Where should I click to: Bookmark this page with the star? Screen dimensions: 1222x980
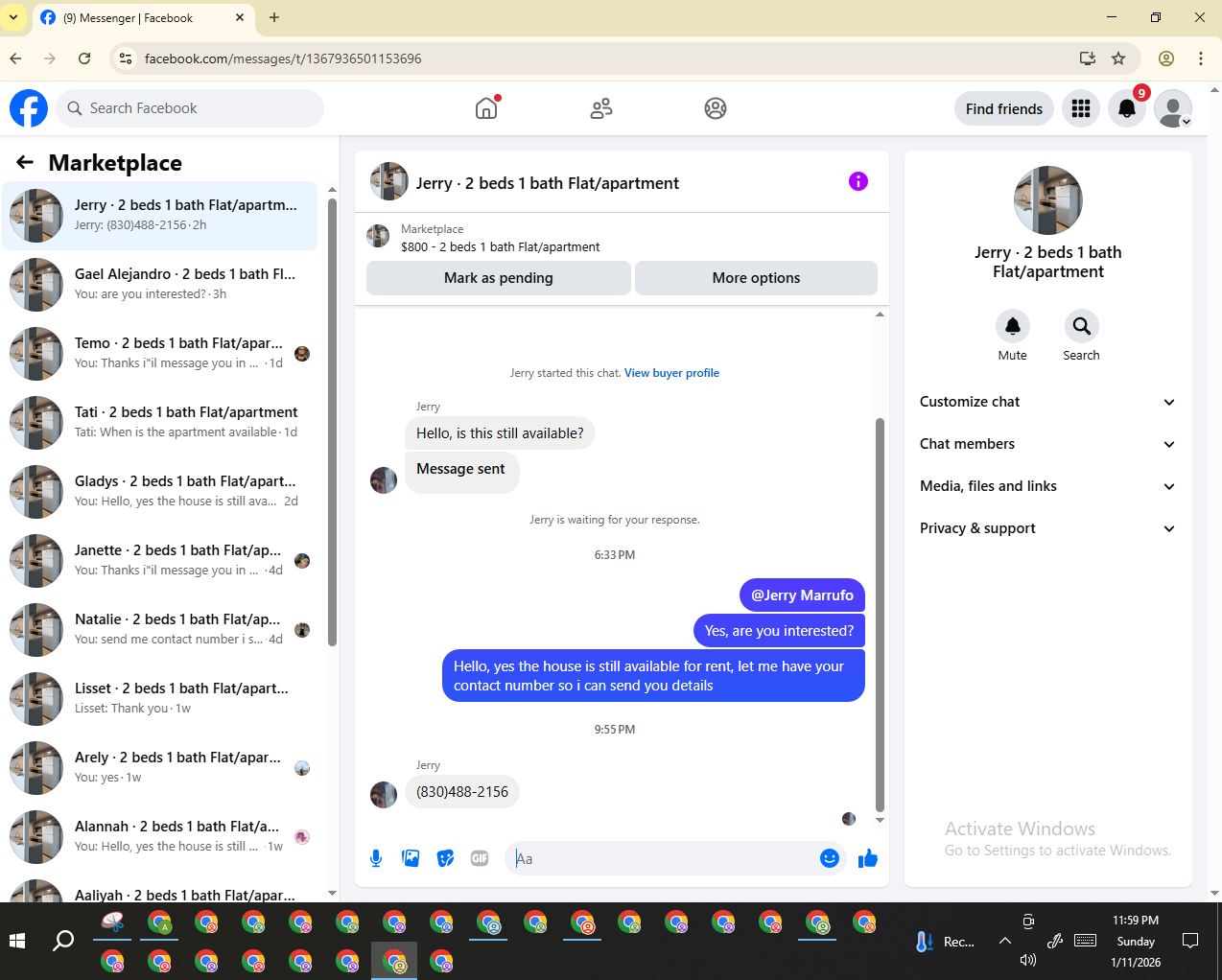(x=1118, y=58)
